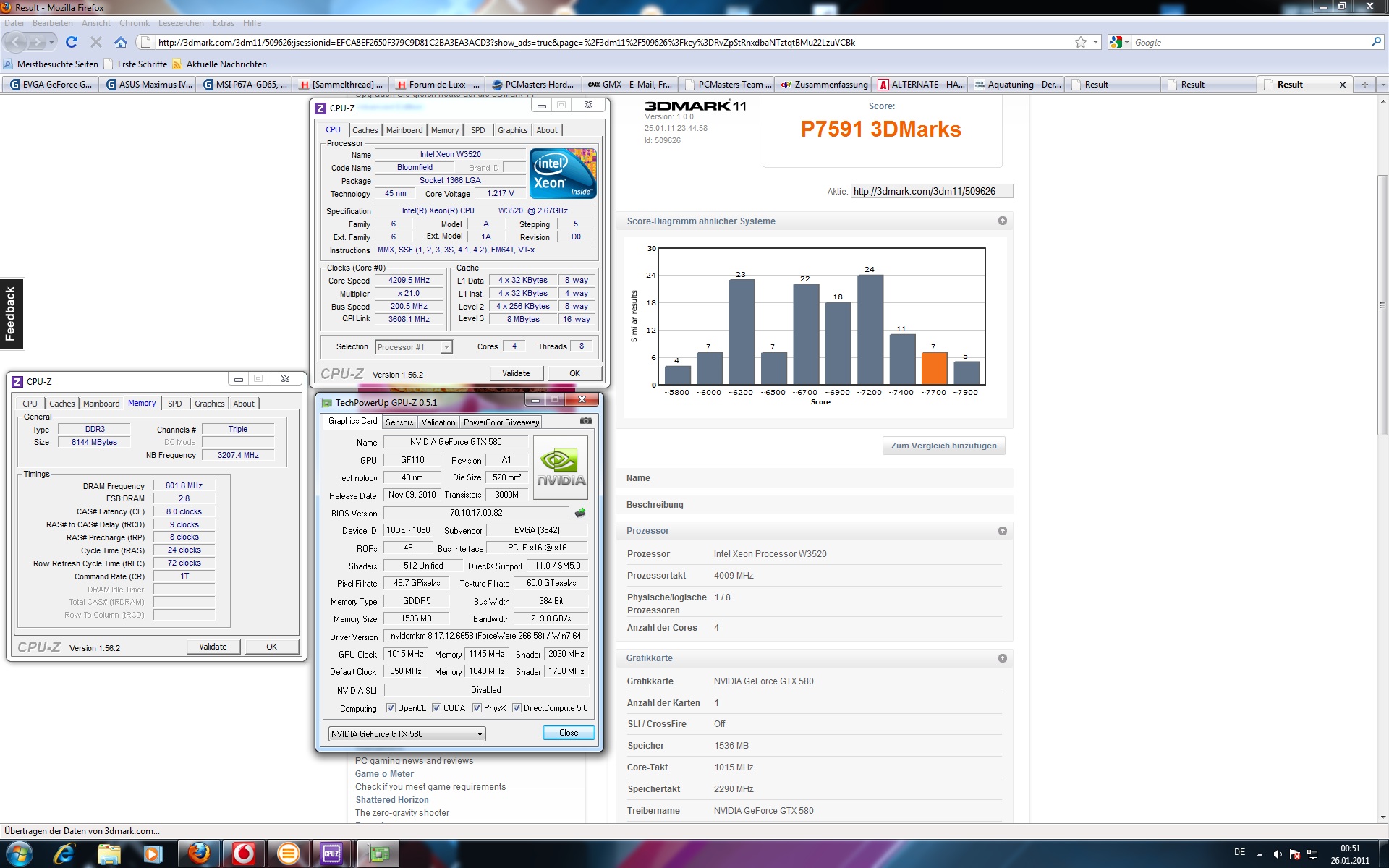
Task: Open the Aktuelle Nachrichten feed bookmark
Action: 220,64
